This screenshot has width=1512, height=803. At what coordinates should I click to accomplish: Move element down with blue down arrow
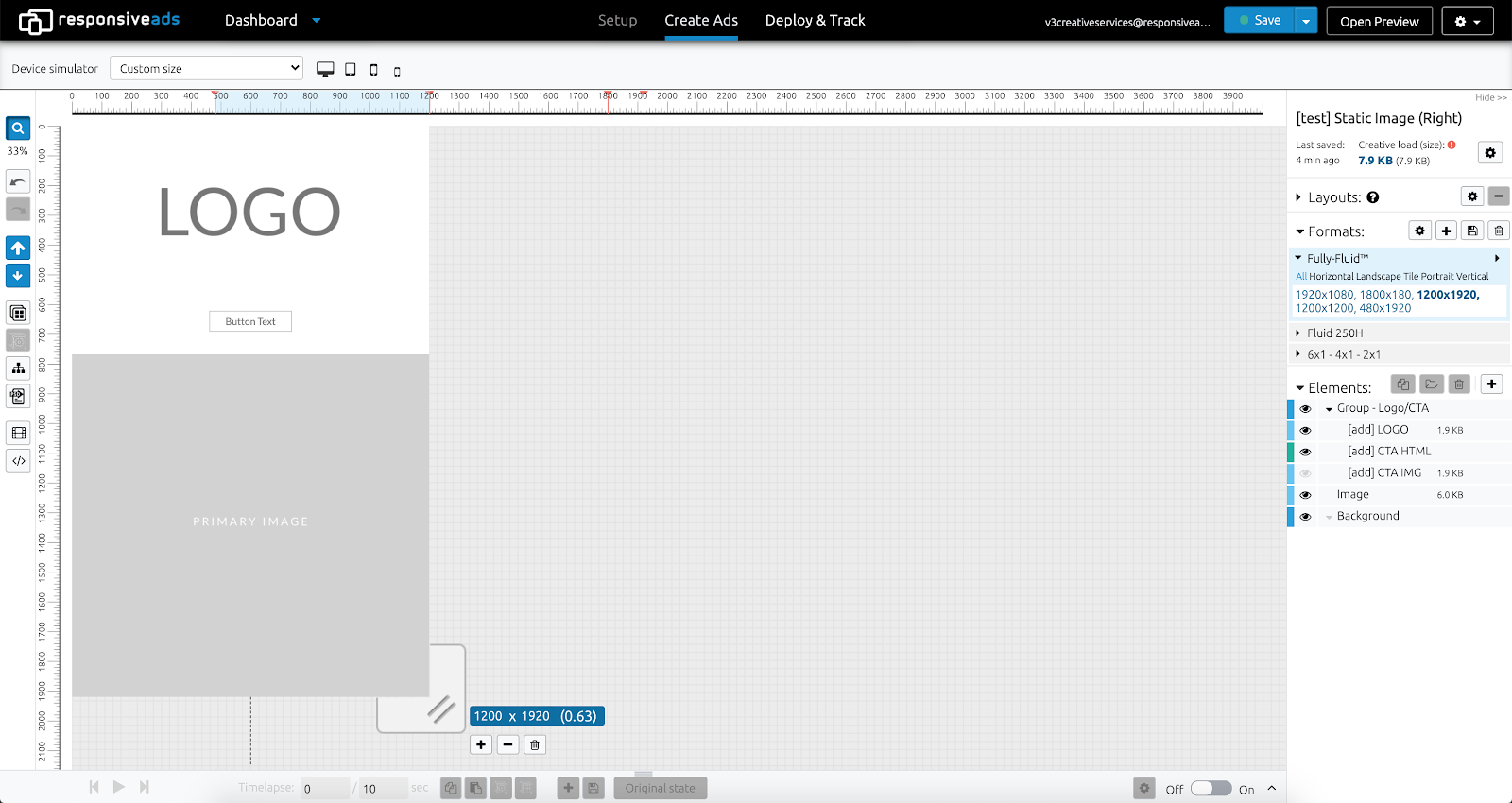[x=18, y=275]
